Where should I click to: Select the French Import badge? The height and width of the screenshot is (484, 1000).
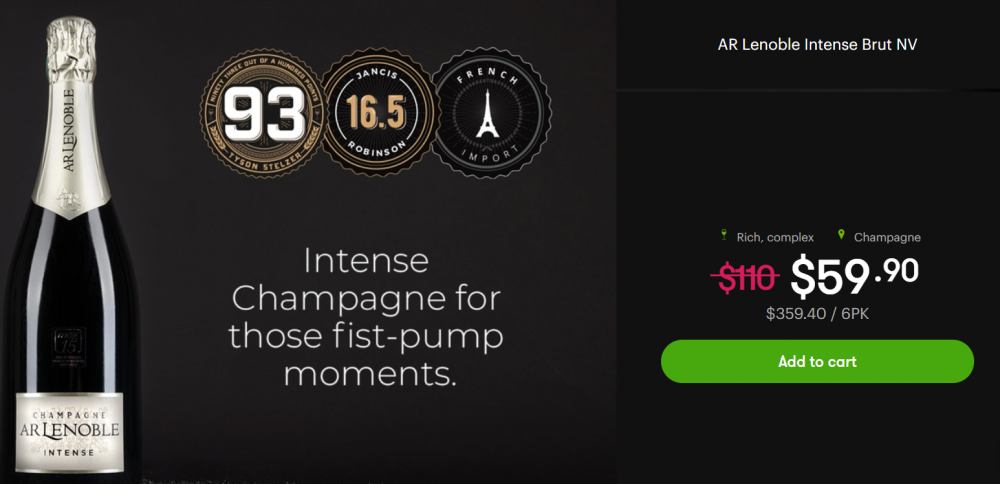click(x=491, y=113)
